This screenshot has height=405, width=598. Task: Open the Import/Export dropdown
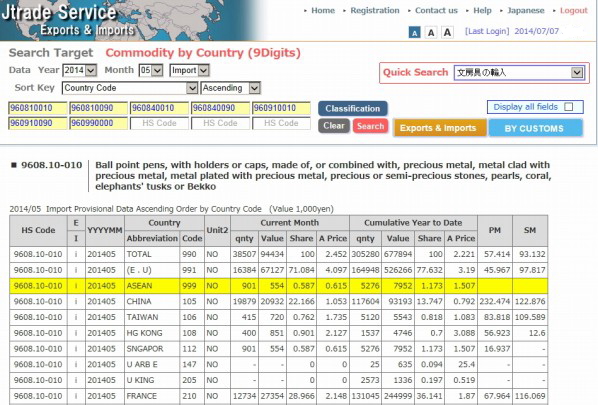pyautogui.click(x=189, y=70)
